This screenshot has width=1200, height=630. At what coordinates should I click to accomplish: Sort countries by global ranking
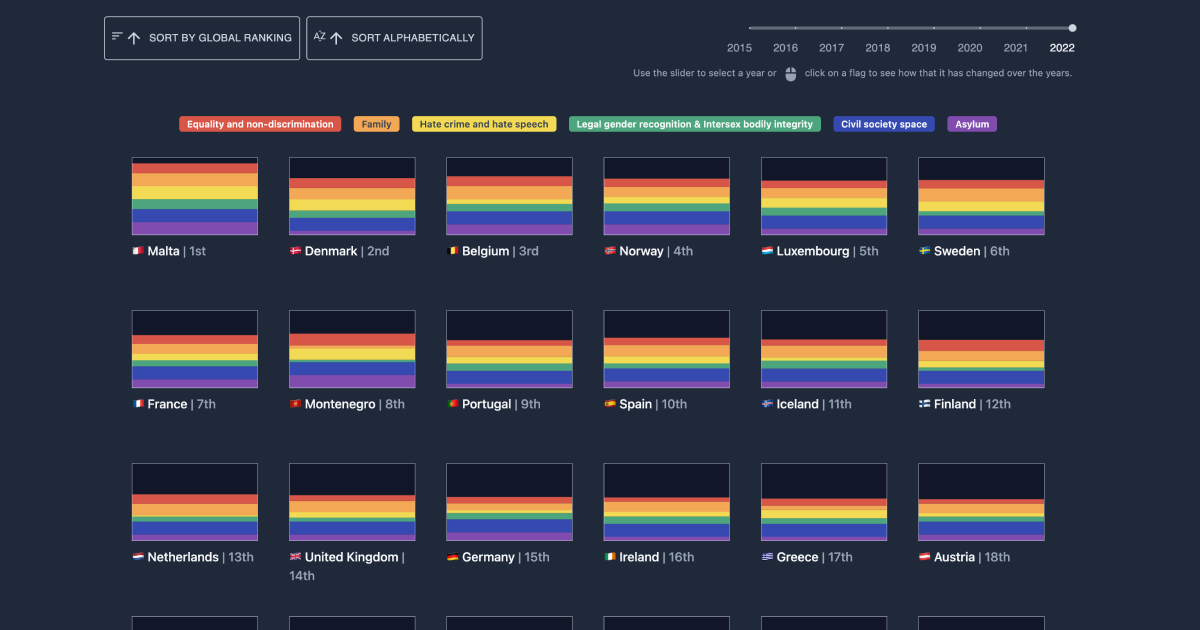point(202,38)
